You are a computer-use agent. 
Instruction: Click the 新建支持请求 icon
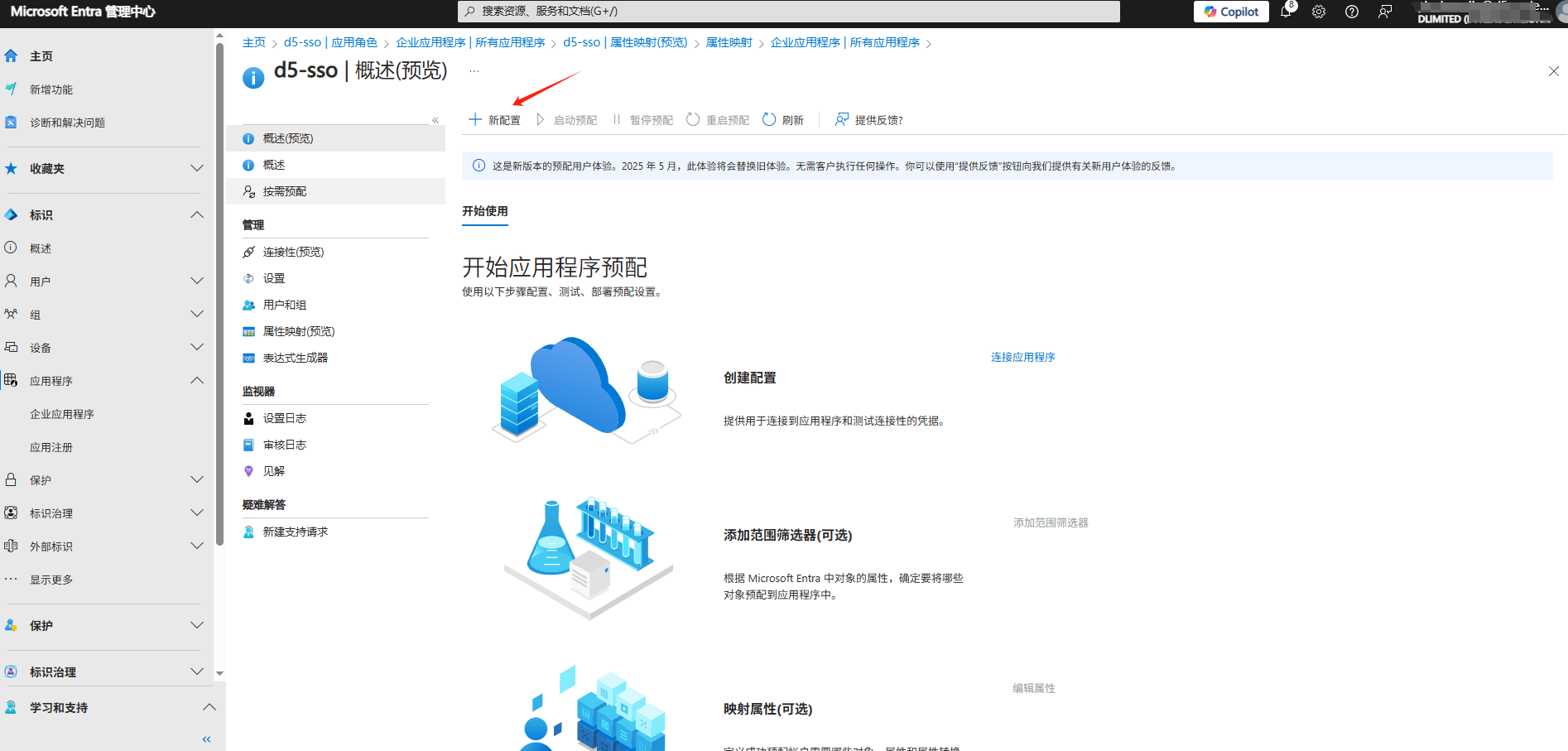tap(248, 532)
